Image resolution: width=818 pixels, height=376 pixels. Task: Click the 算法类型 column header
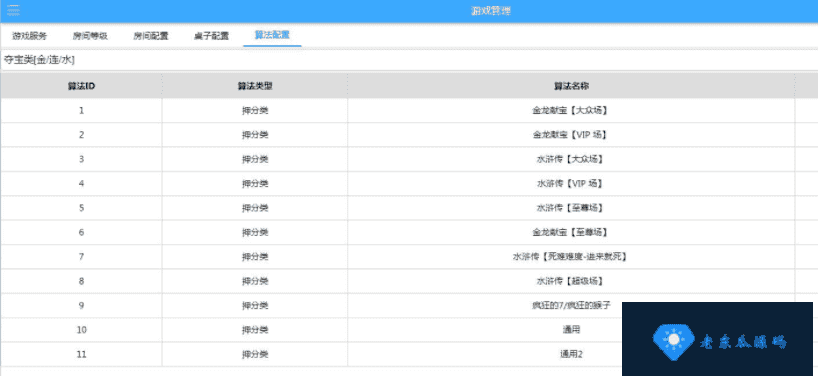pos(255,86)
